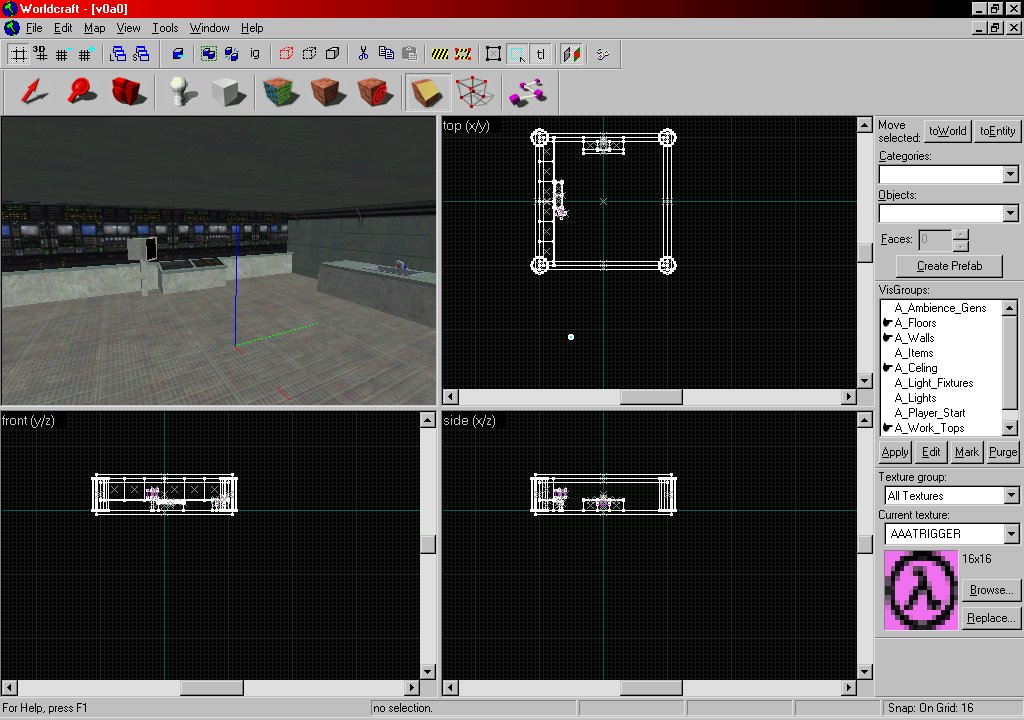
Task: Click the Edit cordon bounds icon
Action: pos(463,54)
